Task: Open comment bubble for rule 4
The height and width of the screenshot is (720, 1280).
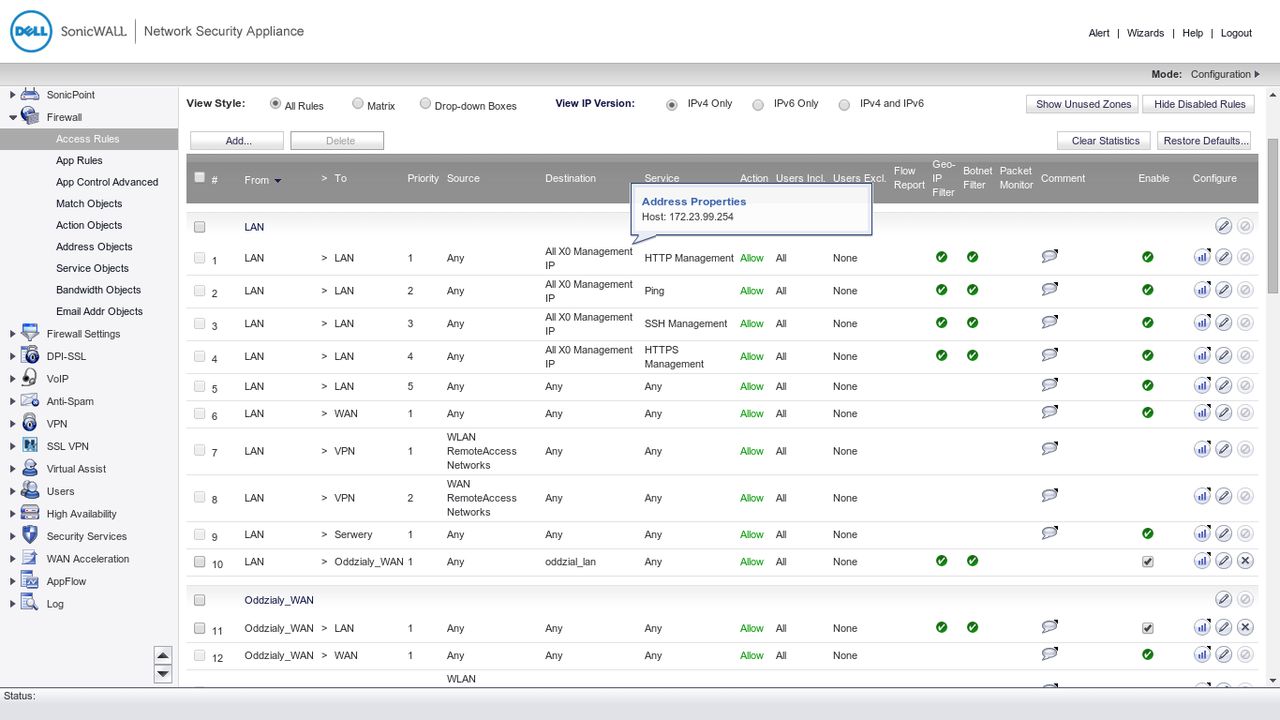Action: click(1049, 355)
